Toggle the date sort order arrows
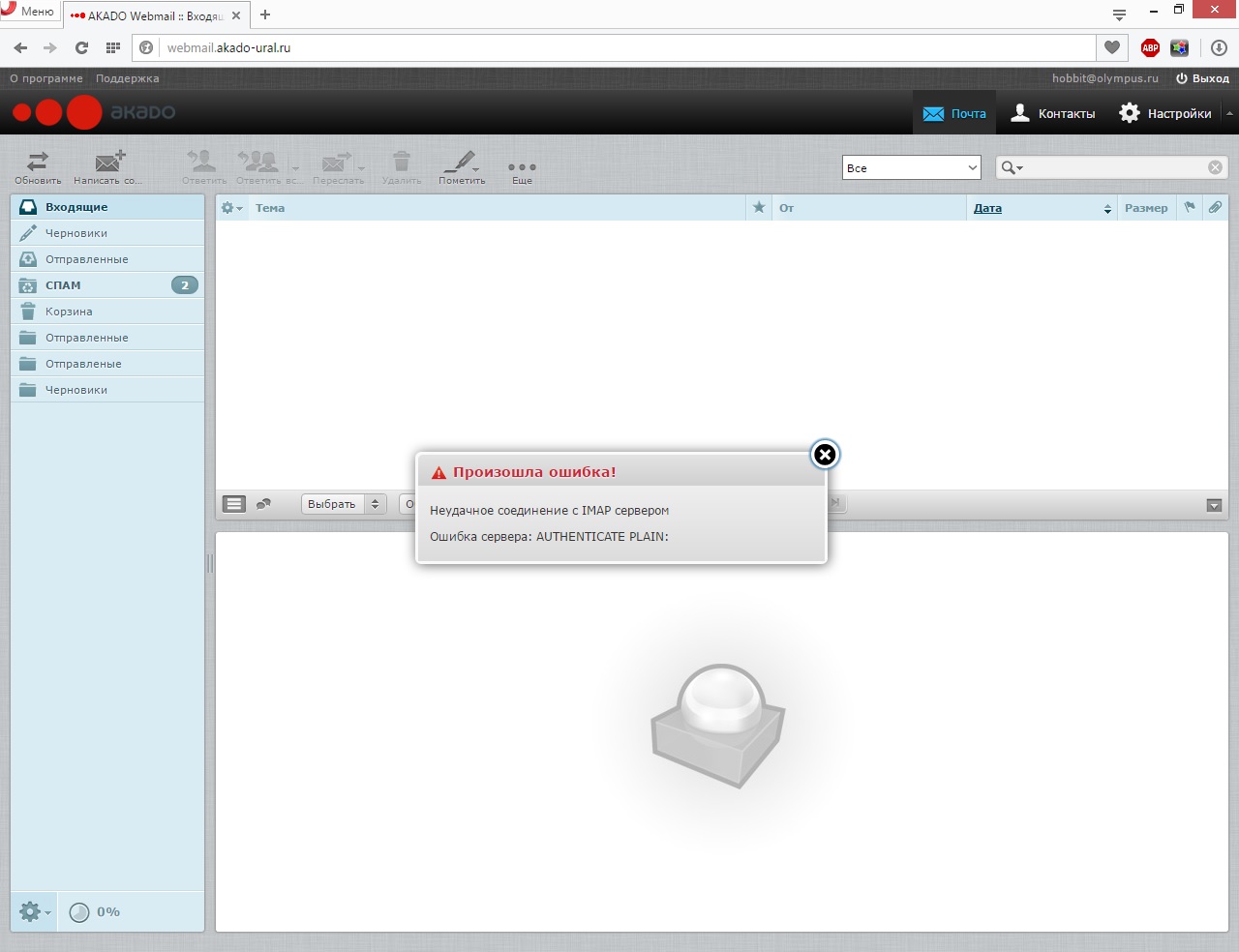The width and height of the screenshot is (1239, 952). [x=1107, y=209]
